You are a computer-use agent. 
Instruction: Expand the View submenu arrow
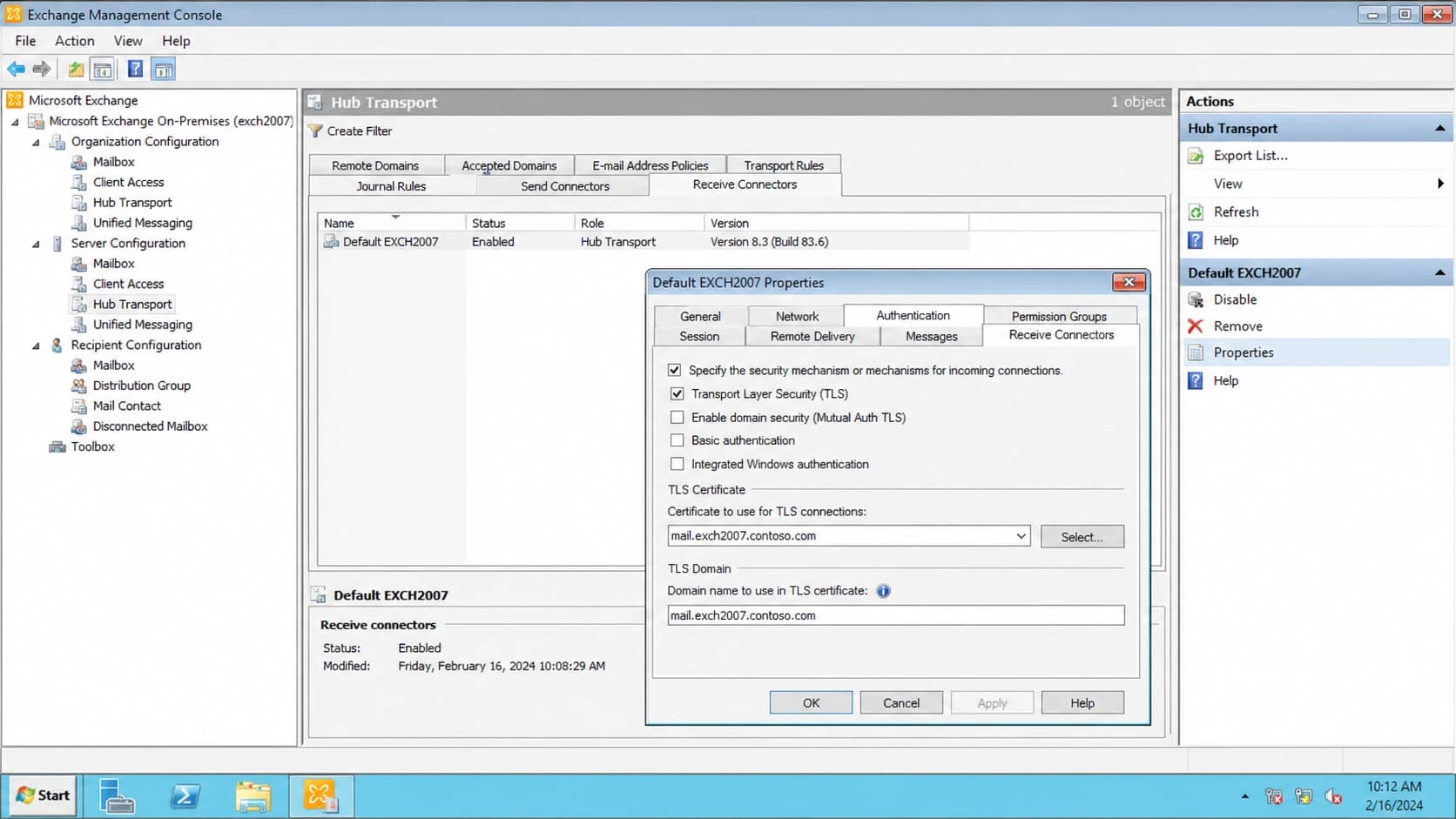click(x=1440, y=184)
